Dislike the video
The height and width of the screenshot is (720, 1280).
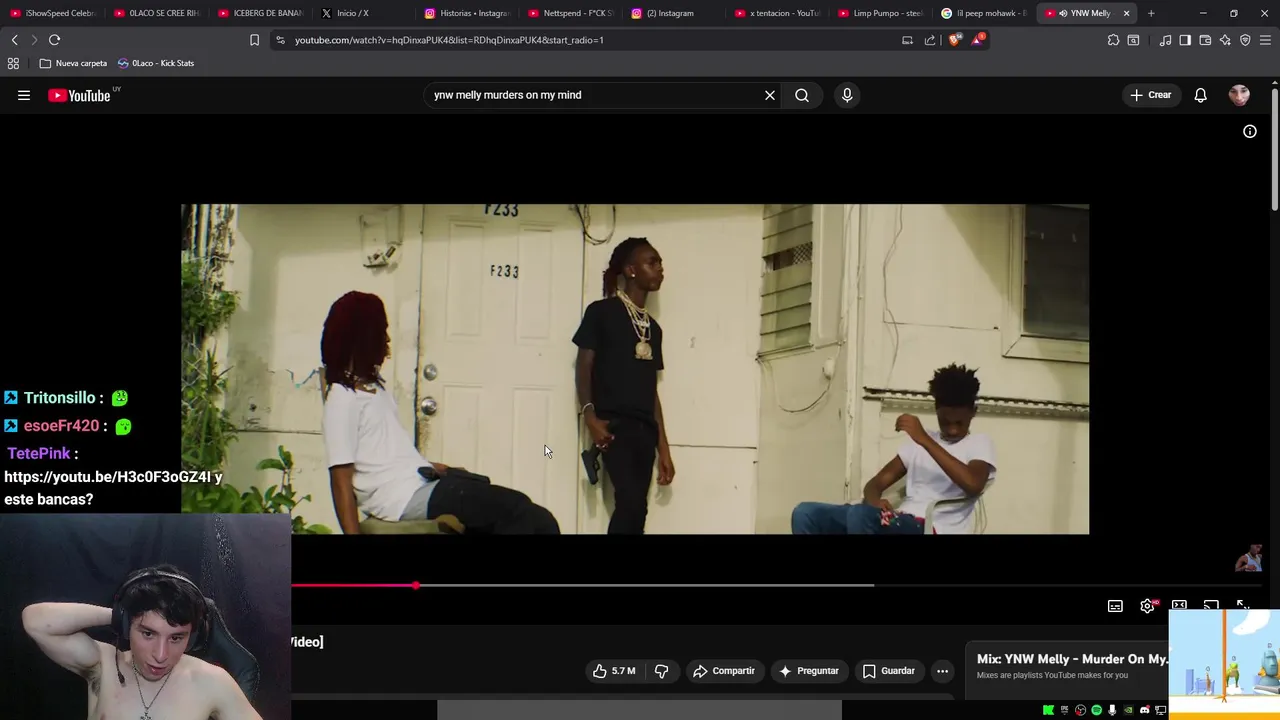661,671
